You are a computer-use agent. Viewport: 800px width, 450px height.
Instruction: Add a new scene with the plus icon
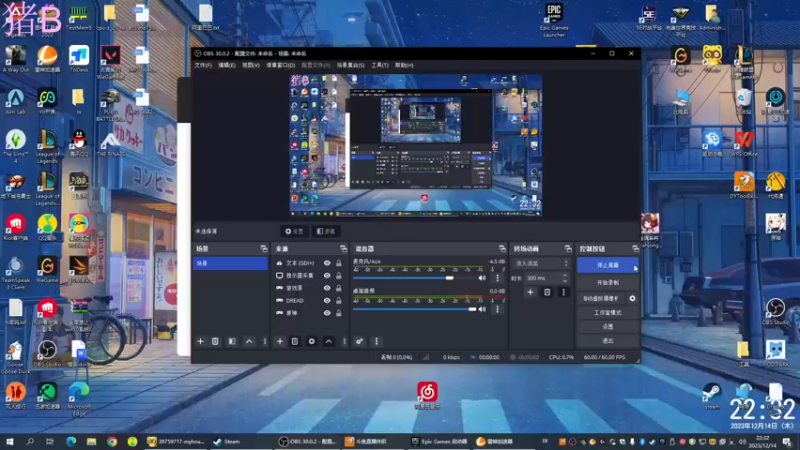[x=200, y=341]
